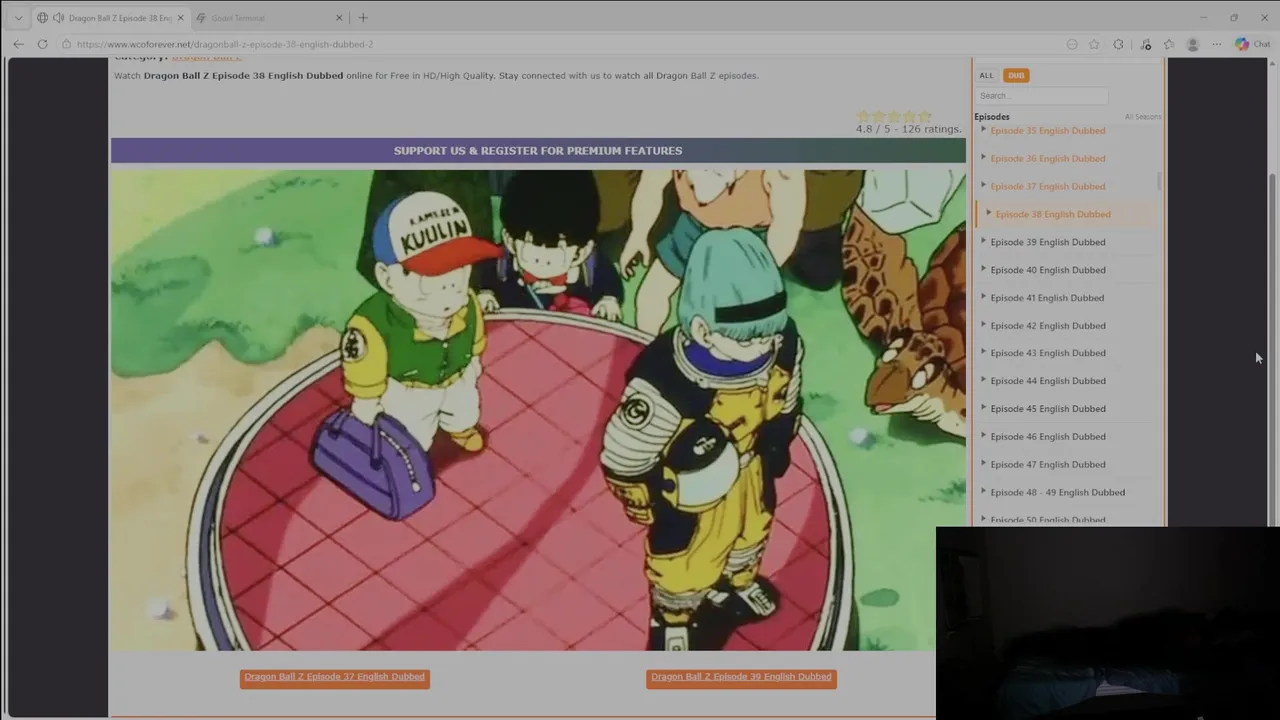The width and height of the screenshot is (1280, 720).
Task: Open Episode 45 English Dubbed
Action: click(x=1047, y=409)
